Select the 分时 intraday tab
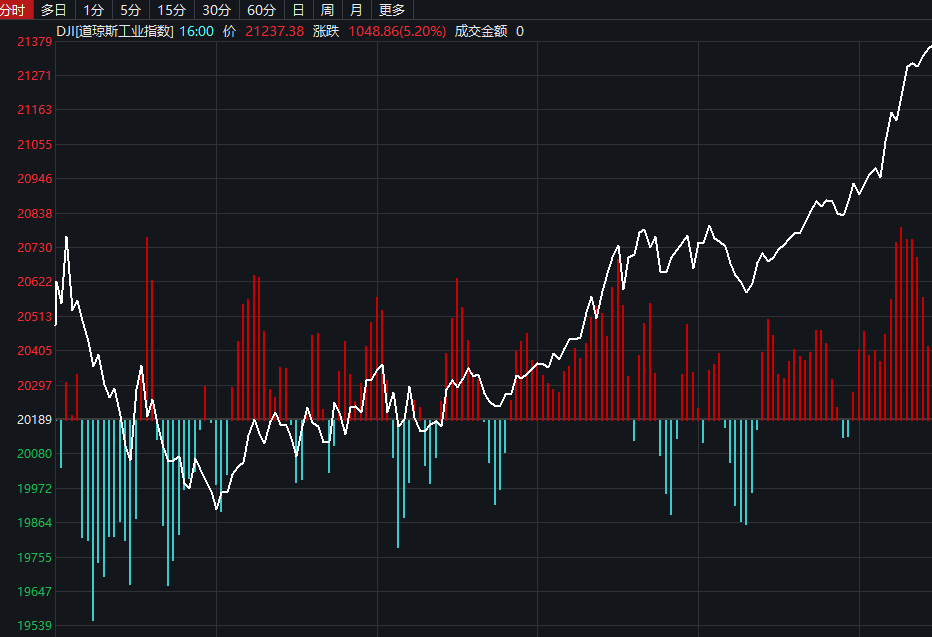Screen dimensions: 932x637 click(15, 10)
